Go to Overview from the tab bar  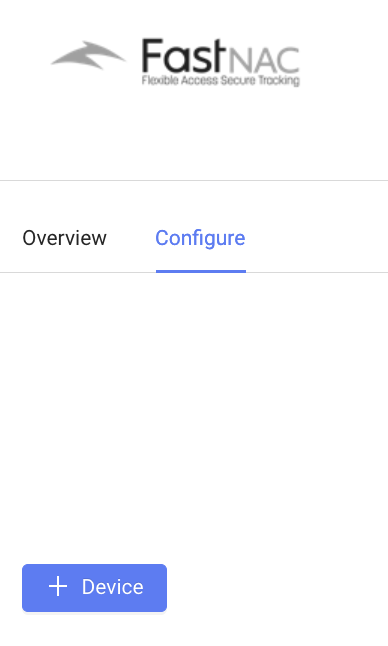(x=65, y=238)
